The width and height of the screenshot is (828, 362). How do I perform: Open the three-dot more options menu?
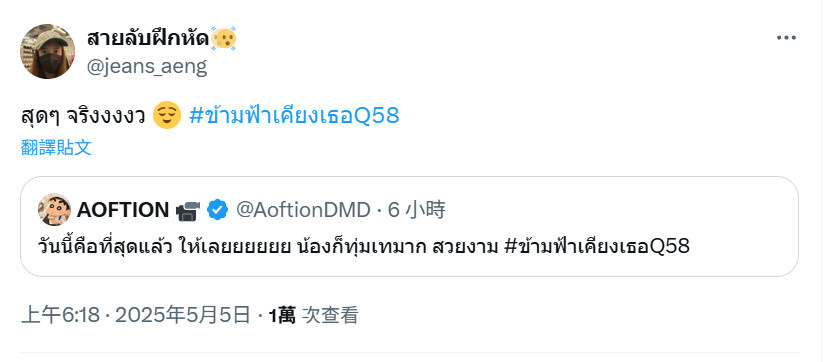[x=786, y=38]
